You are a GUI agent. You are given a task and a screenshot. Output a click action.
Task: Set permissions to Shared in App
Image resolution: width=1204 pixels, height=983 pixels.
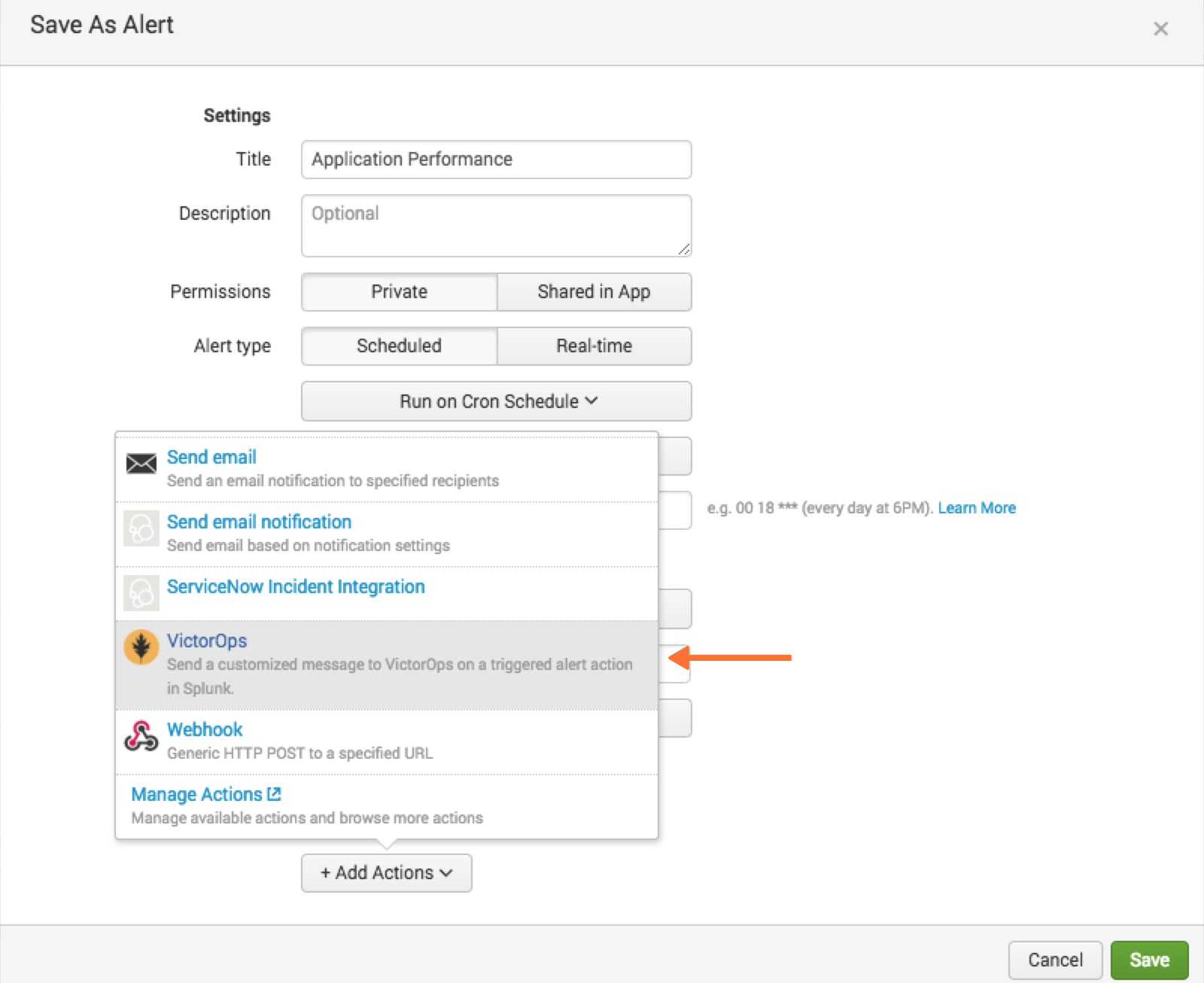pos(594,292)
